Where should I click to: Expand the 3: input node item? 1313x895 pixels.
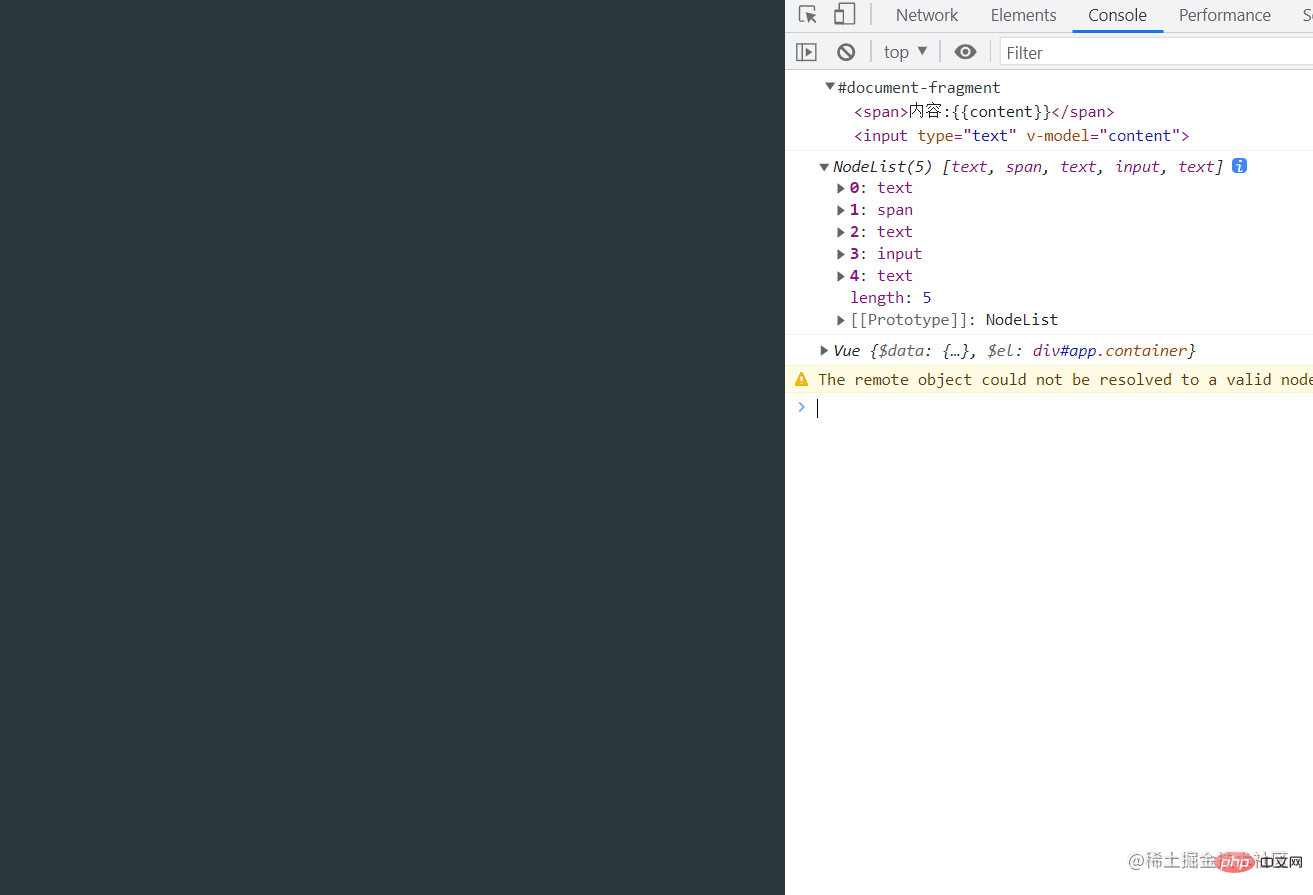(841, 254)
